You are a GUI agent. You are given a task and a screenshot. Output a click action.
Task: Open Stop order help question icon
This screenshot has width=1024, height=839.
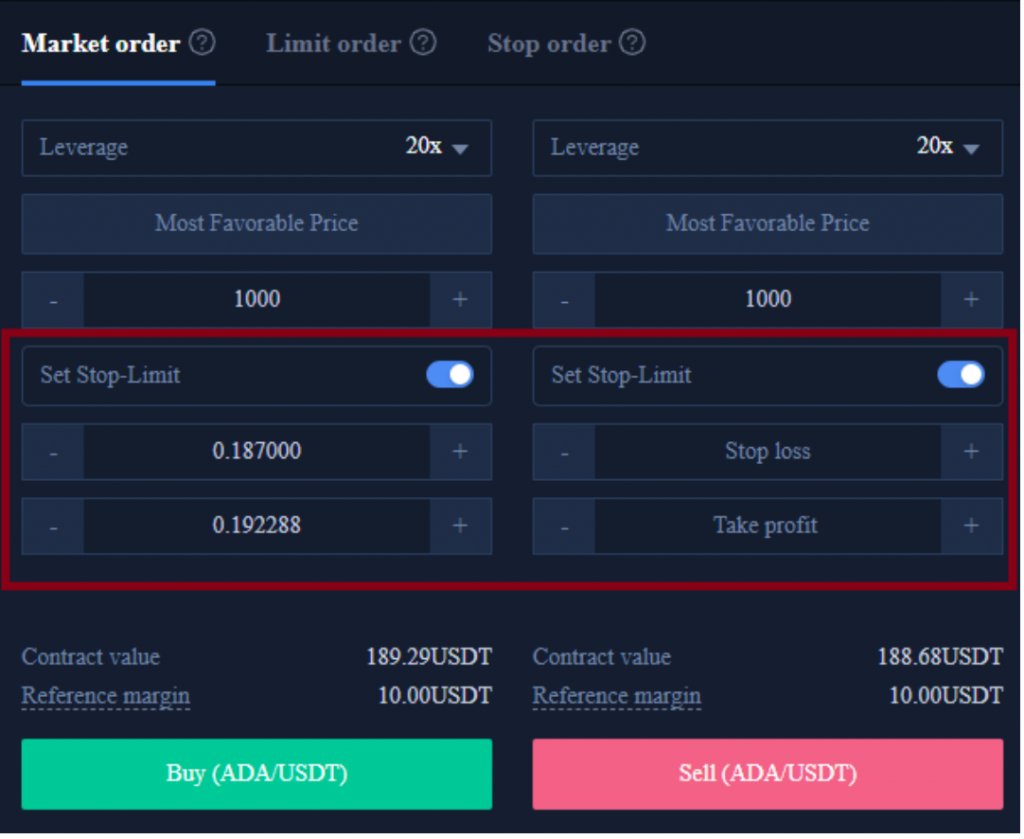coord(632,43)
